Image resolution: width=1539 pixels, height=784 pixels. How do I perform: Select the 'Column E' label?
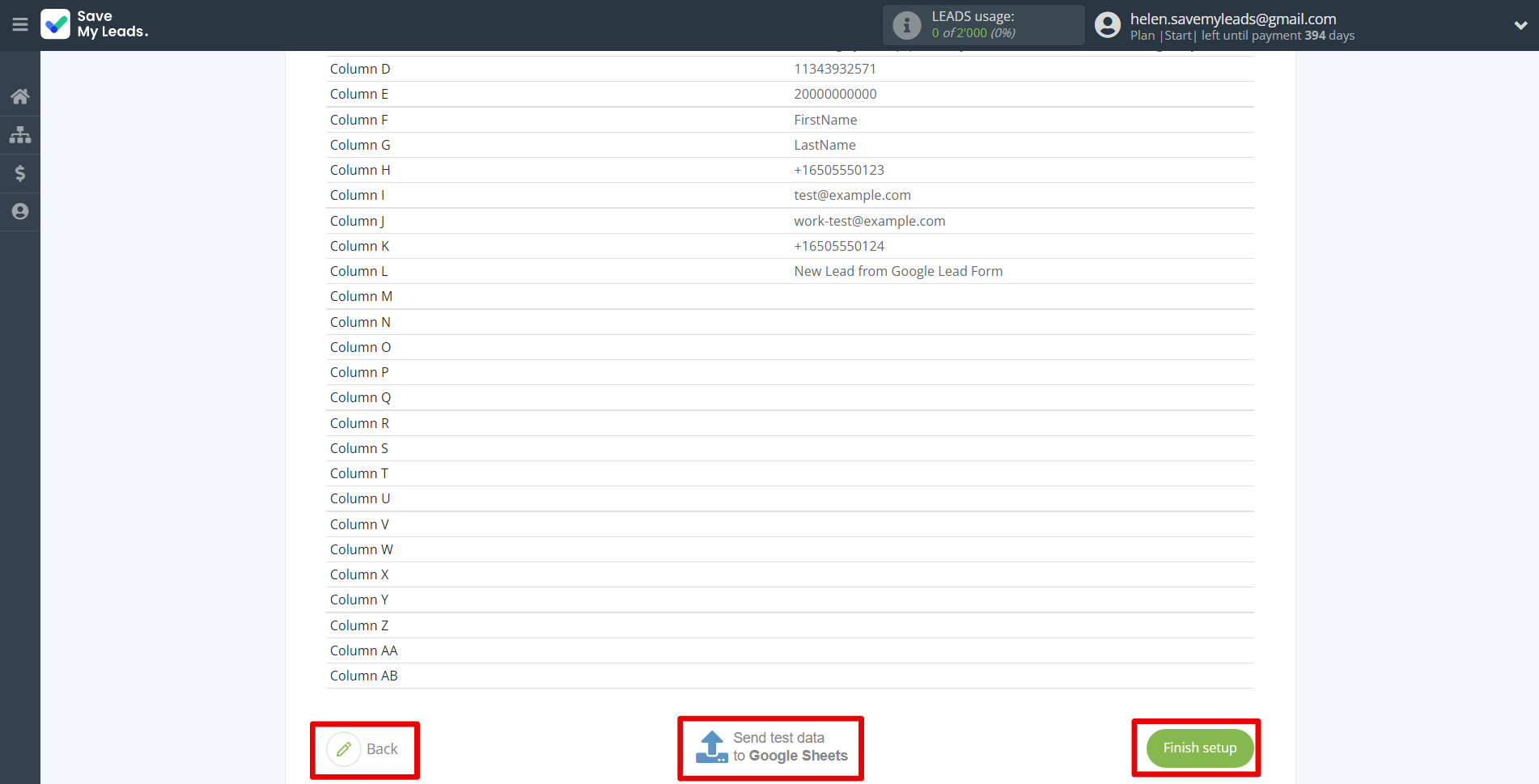point(359,94)
